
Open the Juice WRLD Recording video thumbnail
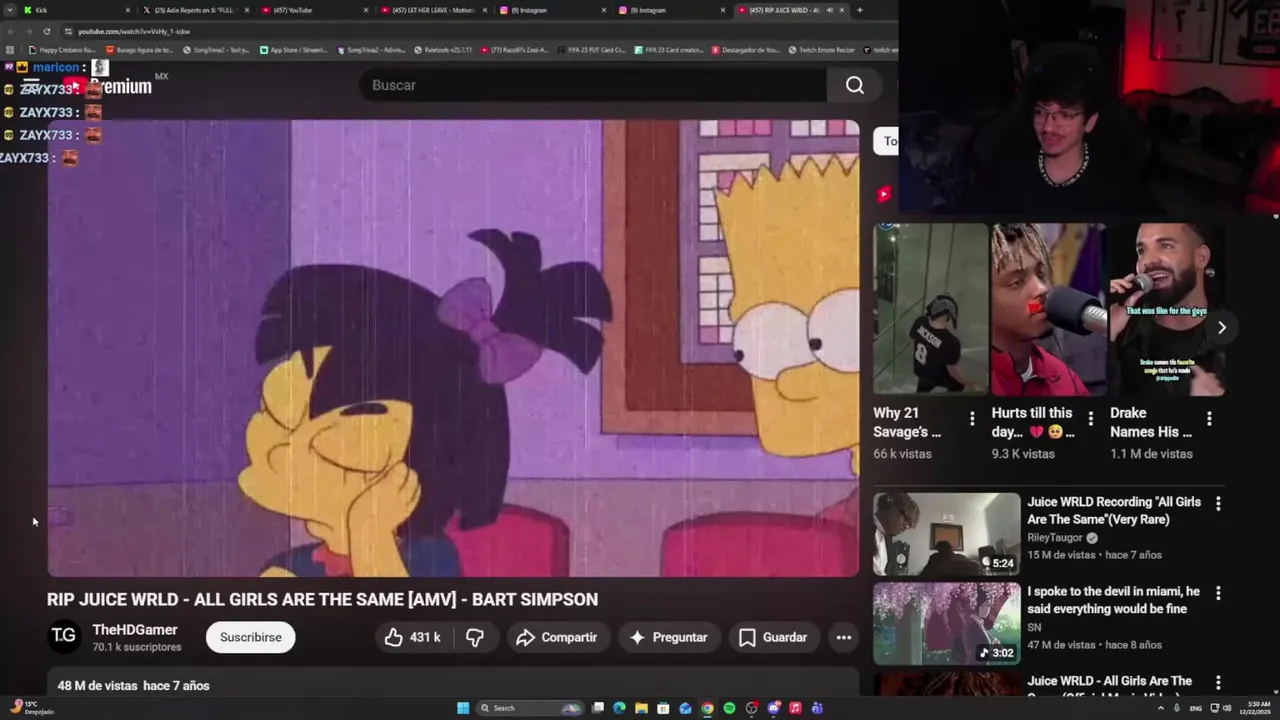[946, 534]
